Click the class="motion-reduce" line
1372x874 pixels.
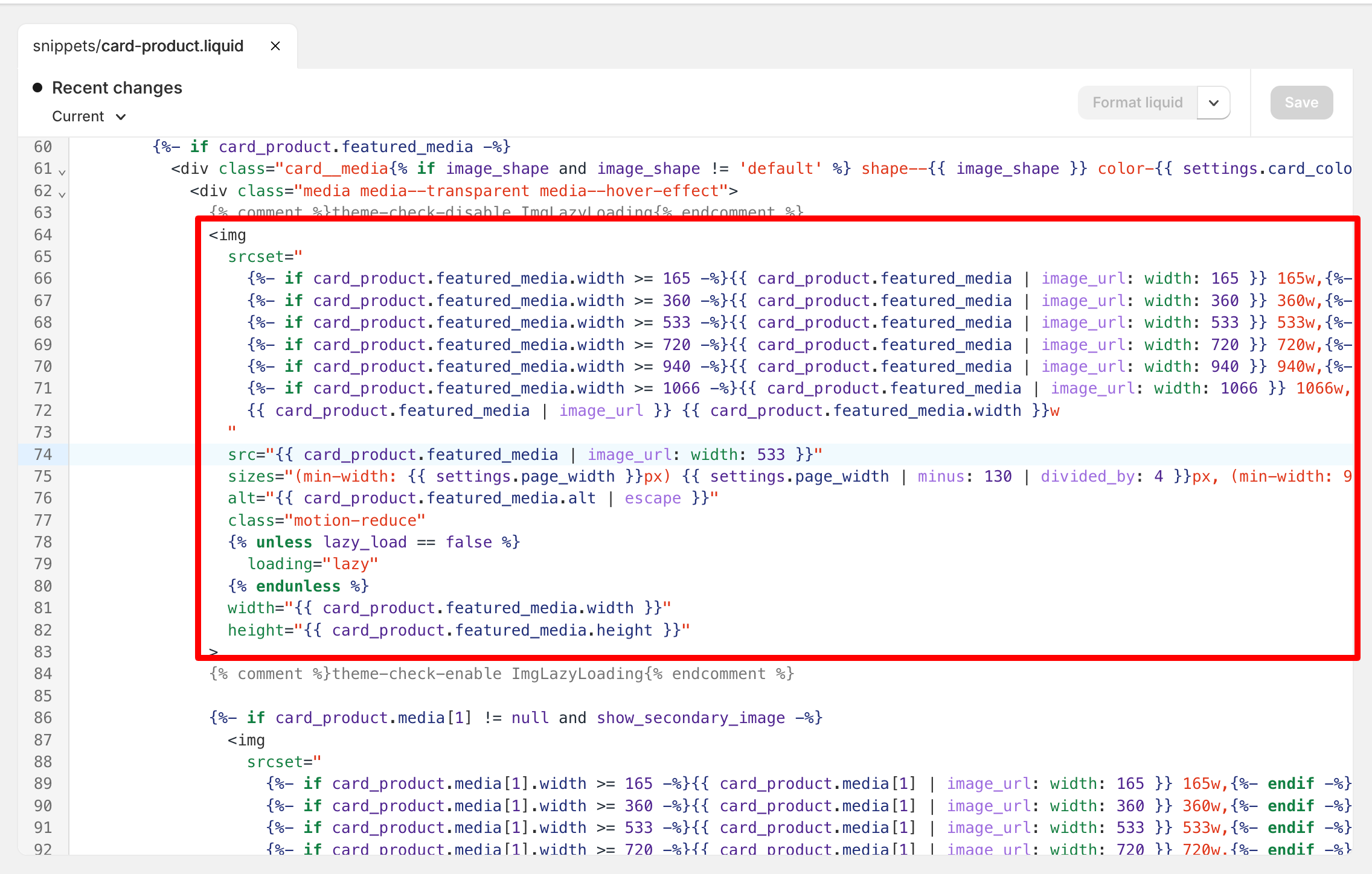(x=326, y=520)
